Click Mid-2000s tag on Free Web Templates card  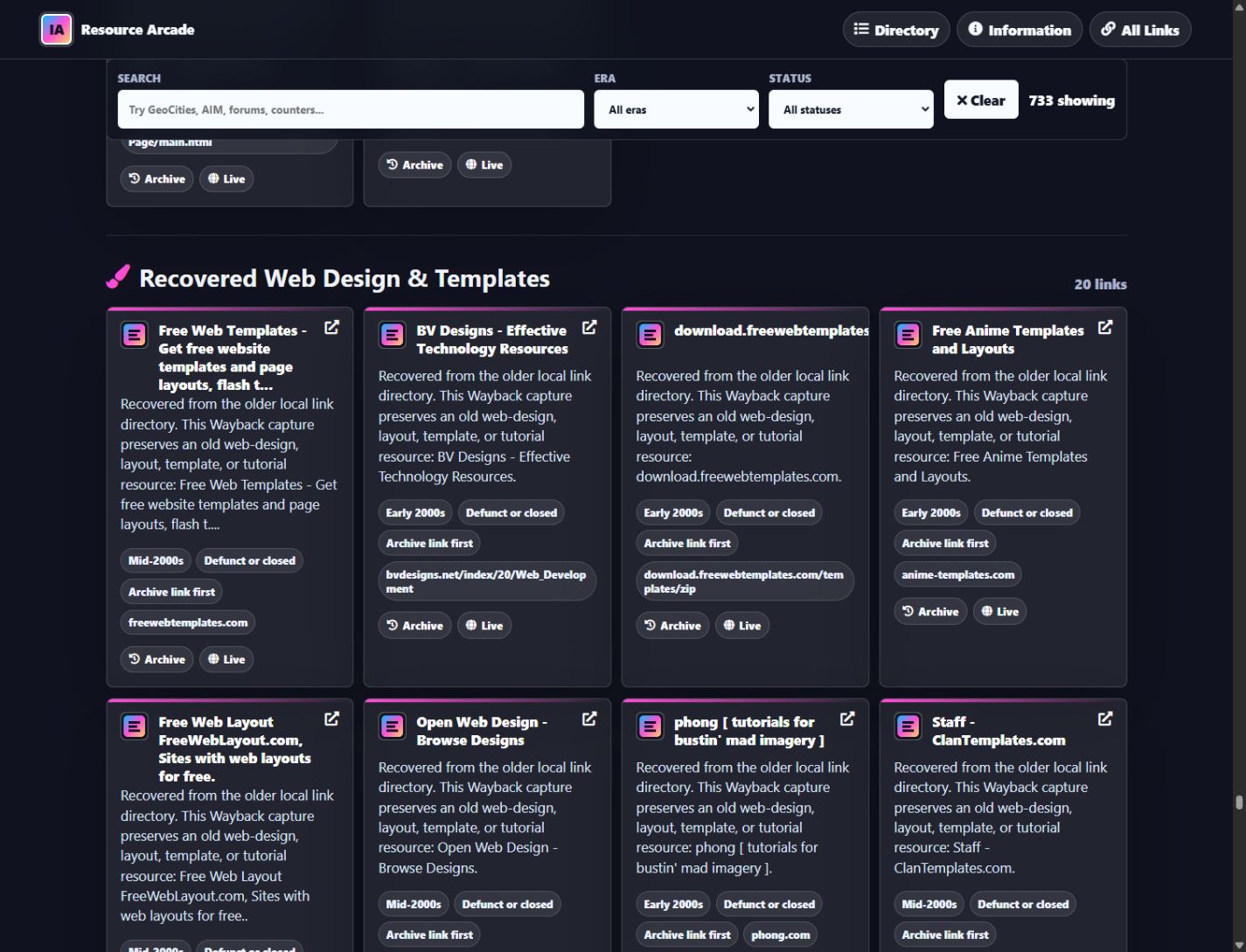(156, 560)
